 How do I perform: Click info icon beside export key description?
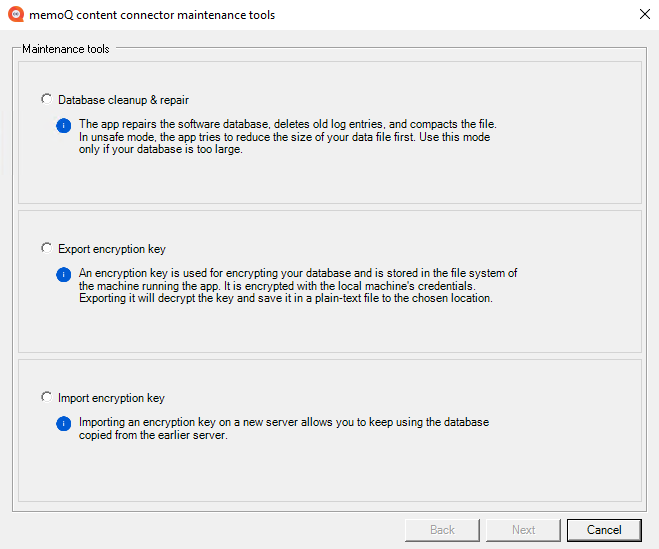63,274
